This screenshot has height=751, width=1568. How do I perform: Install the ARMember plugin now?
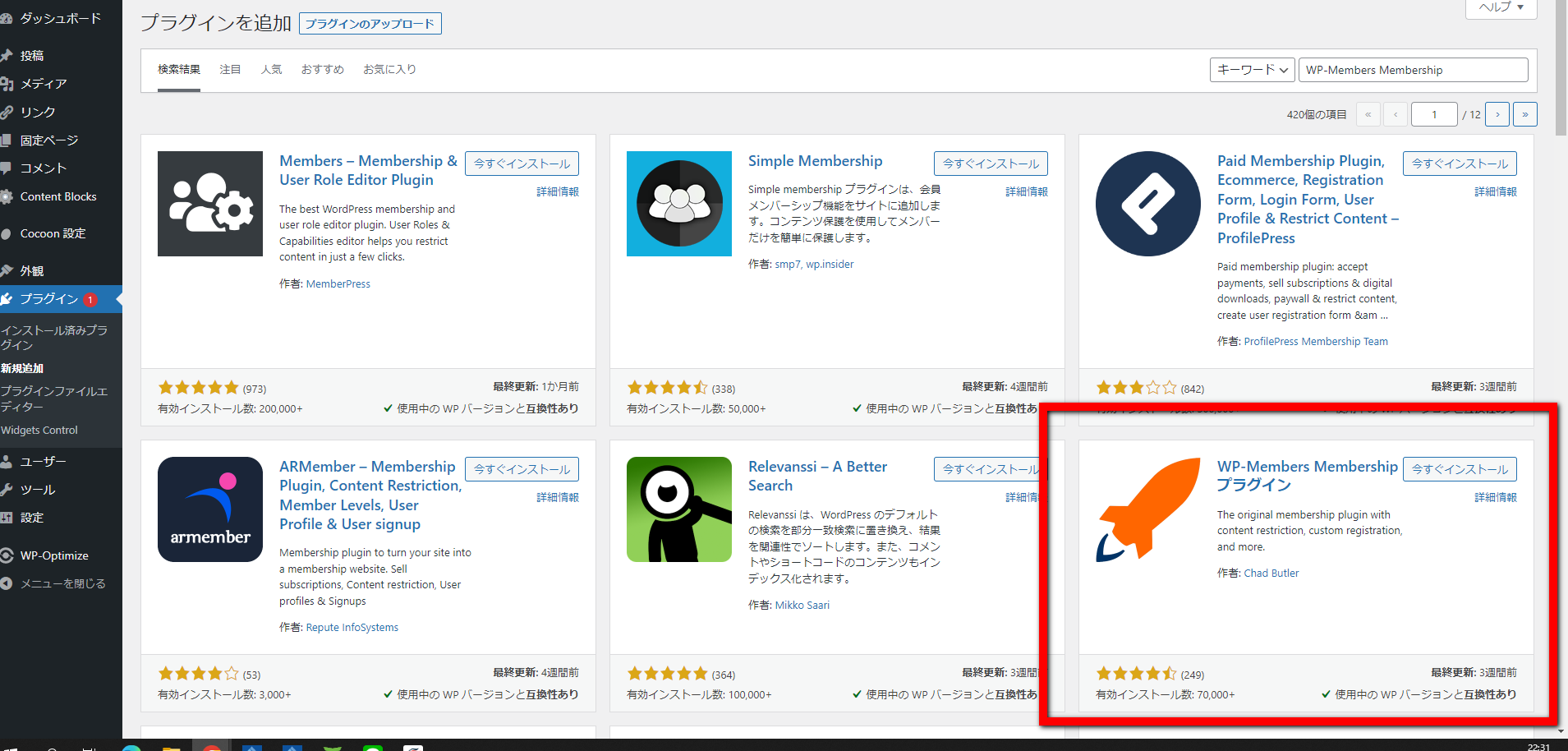coord(522,469)
